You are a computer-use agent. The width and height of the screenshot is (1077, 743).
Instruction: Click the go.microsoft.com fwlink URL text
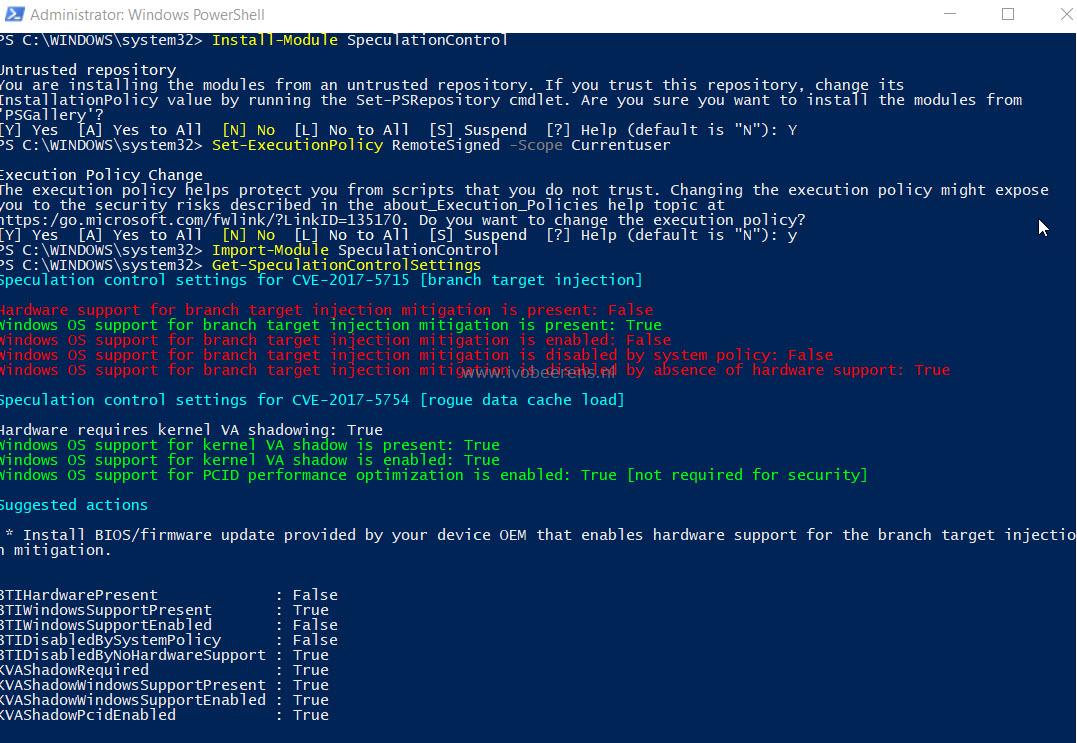[x=205, y=220]
